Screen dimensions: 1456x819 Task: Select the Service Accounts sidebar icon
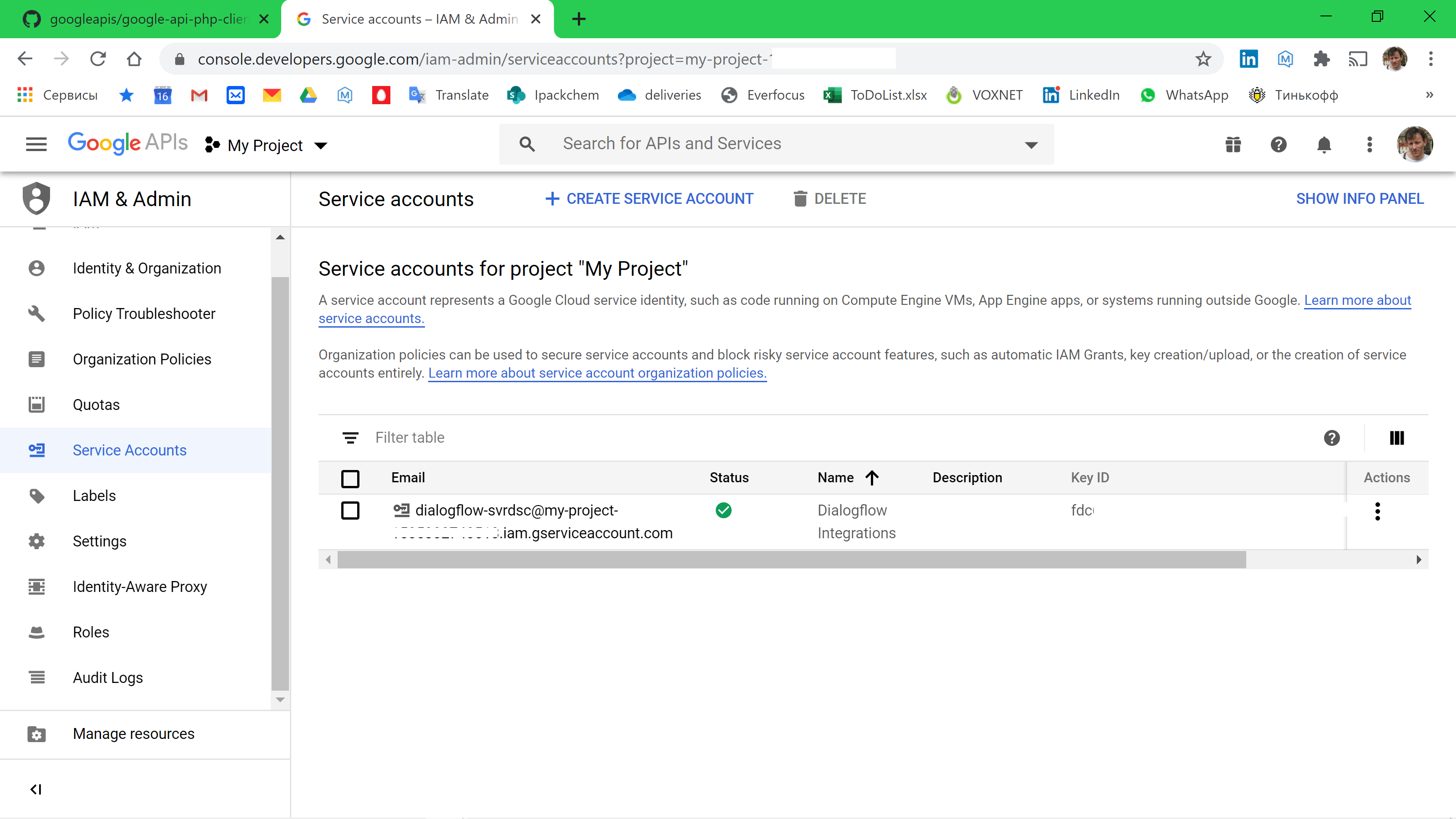coord(36,450)
